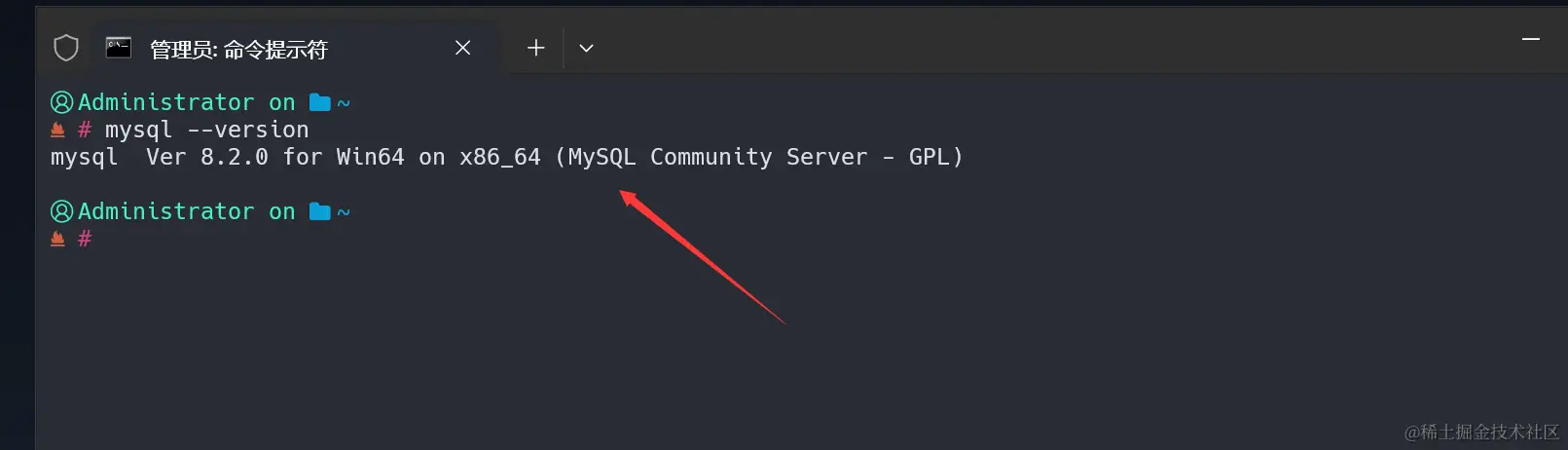Click the user icon in the second prompt
The height and width of the screenshot is (450, 1568).
pyautogui.click(x=61, y=211)
